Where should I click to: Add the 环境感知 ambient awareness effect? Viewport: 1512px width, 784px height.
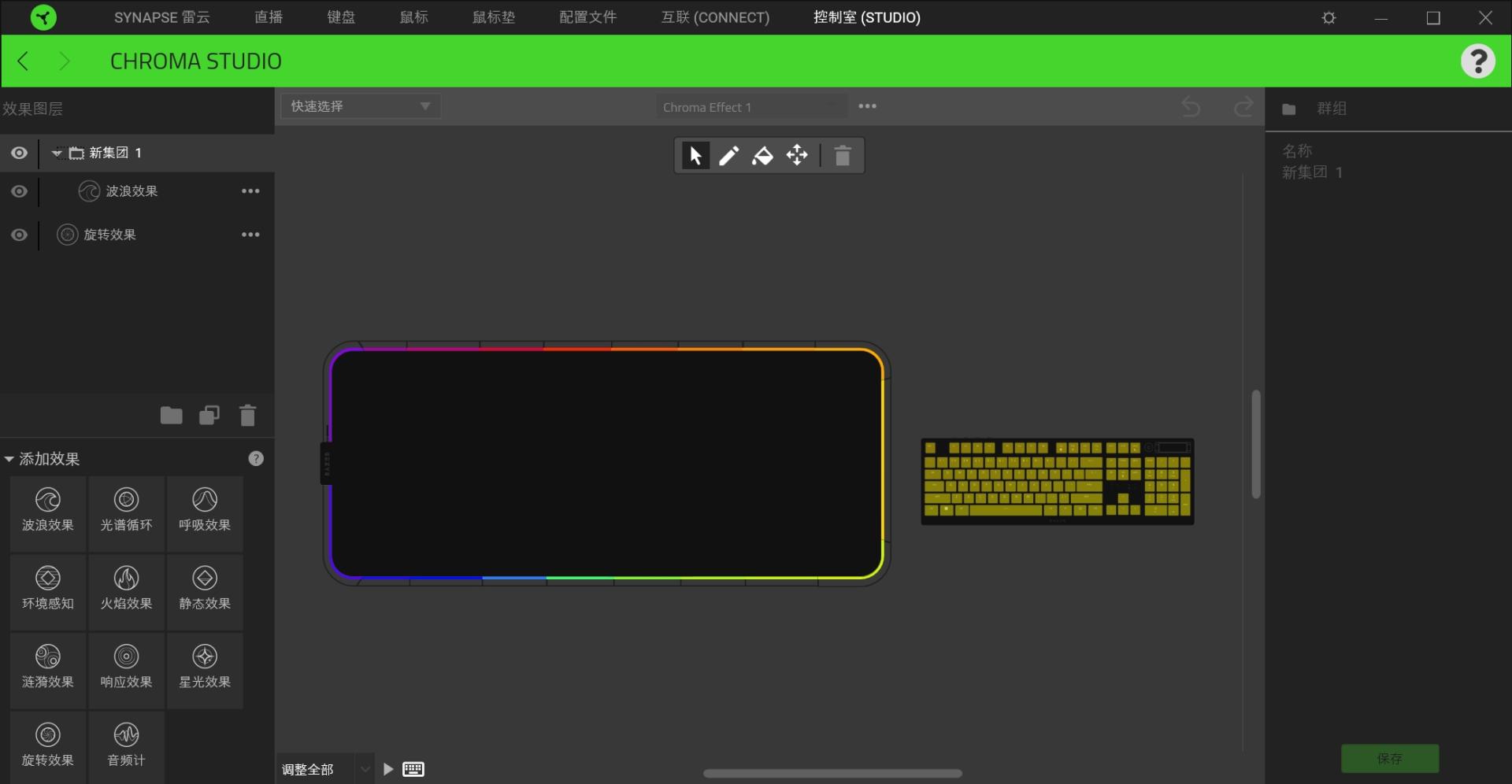48,591
